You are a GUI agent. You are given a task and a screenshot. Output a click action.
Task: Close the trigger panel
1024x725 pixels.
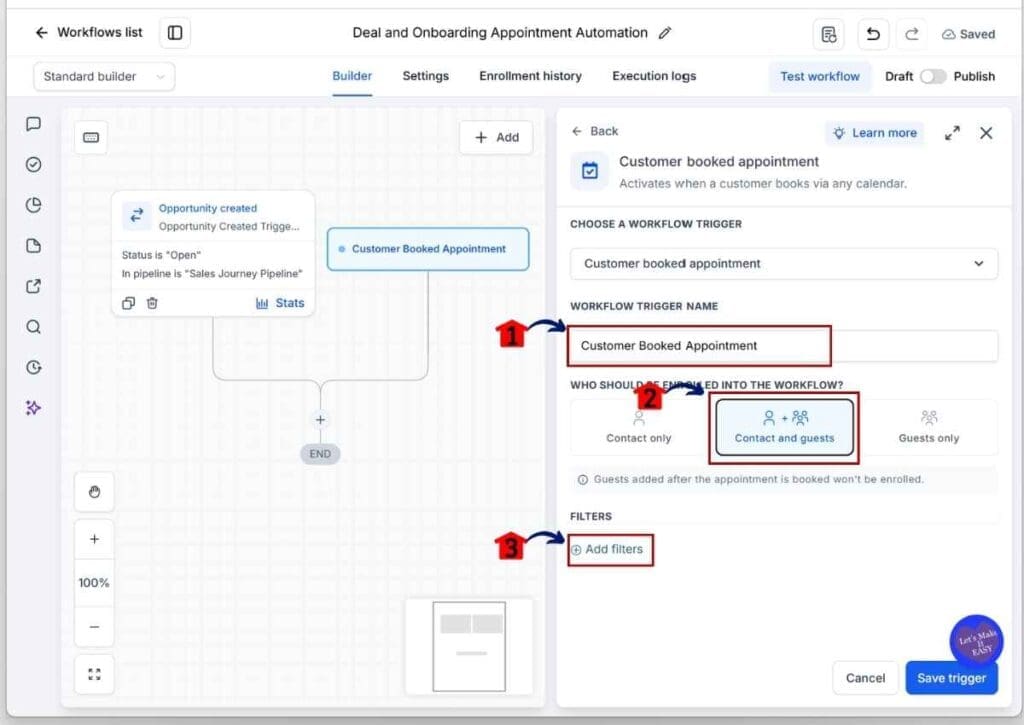[x=986, y=133]
